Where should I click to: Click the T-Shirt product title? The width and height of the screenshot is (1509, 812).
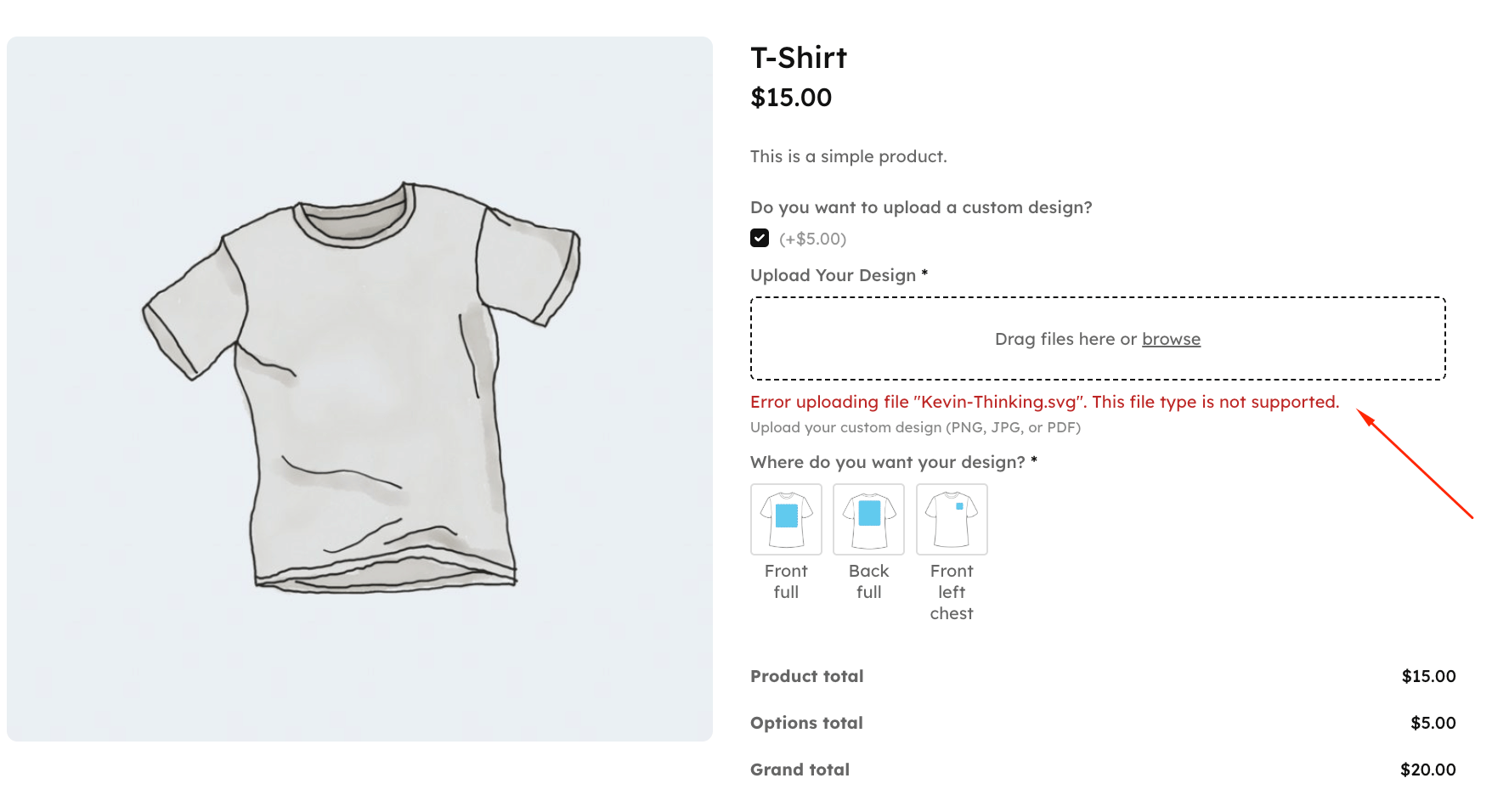point(799,58)
